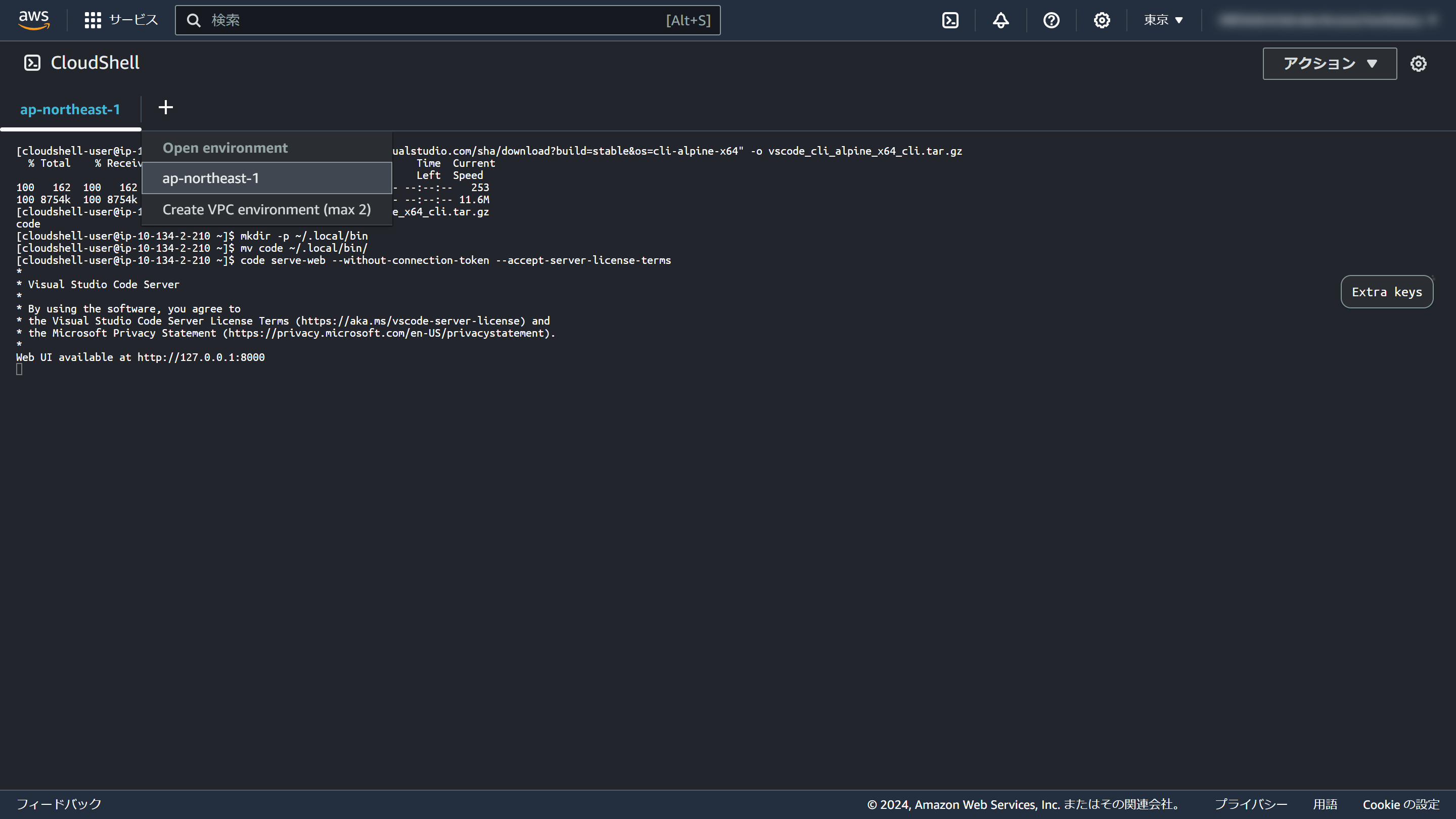The width and height of the screenshot is (1456, 819).
Task: Open CloudShell preferences gear icon
Action: click(1418, 63)
